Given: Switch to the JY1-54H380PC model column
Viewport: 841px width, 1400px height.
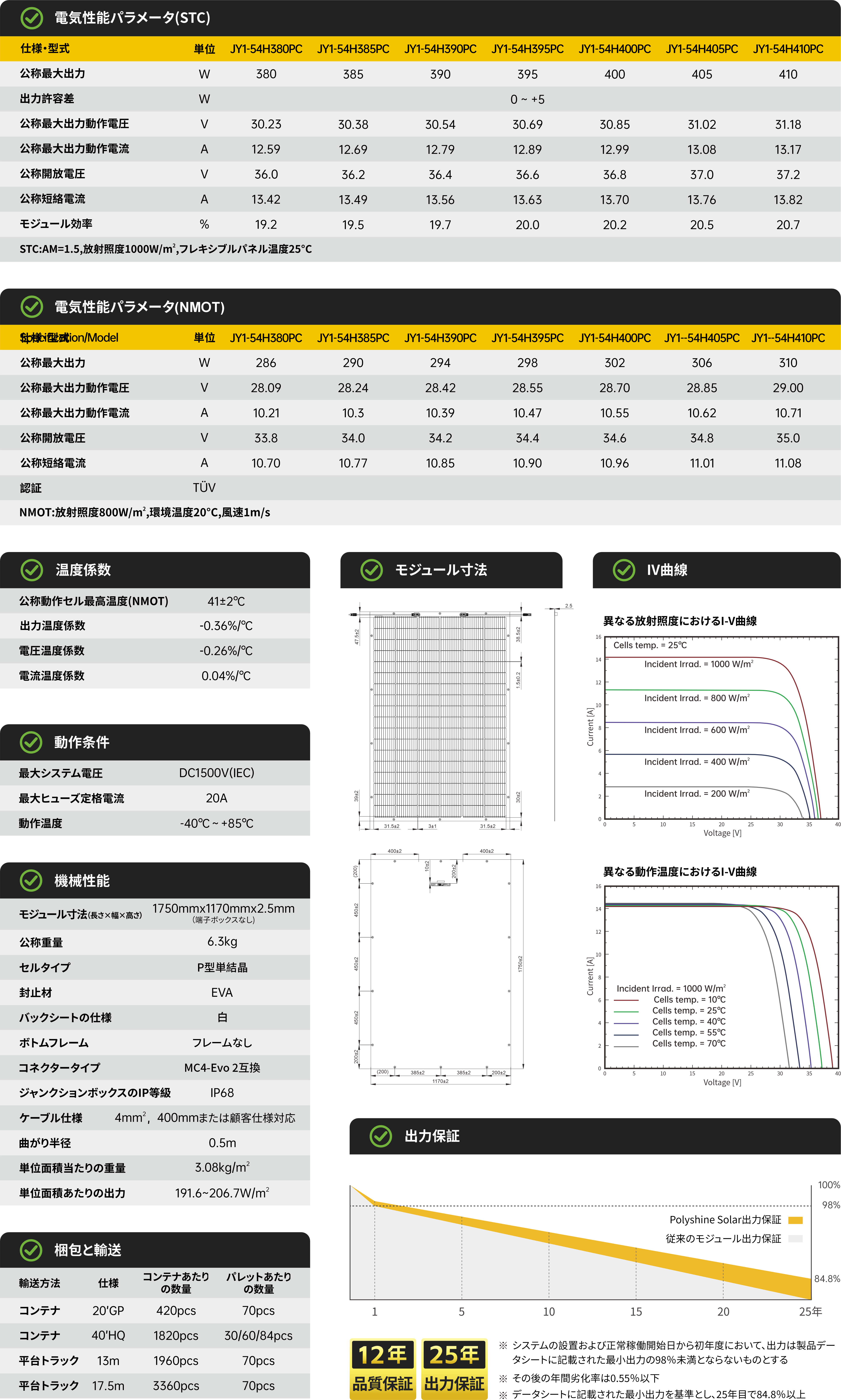Looking at the screenshot, I should click(x=267, y=49).
